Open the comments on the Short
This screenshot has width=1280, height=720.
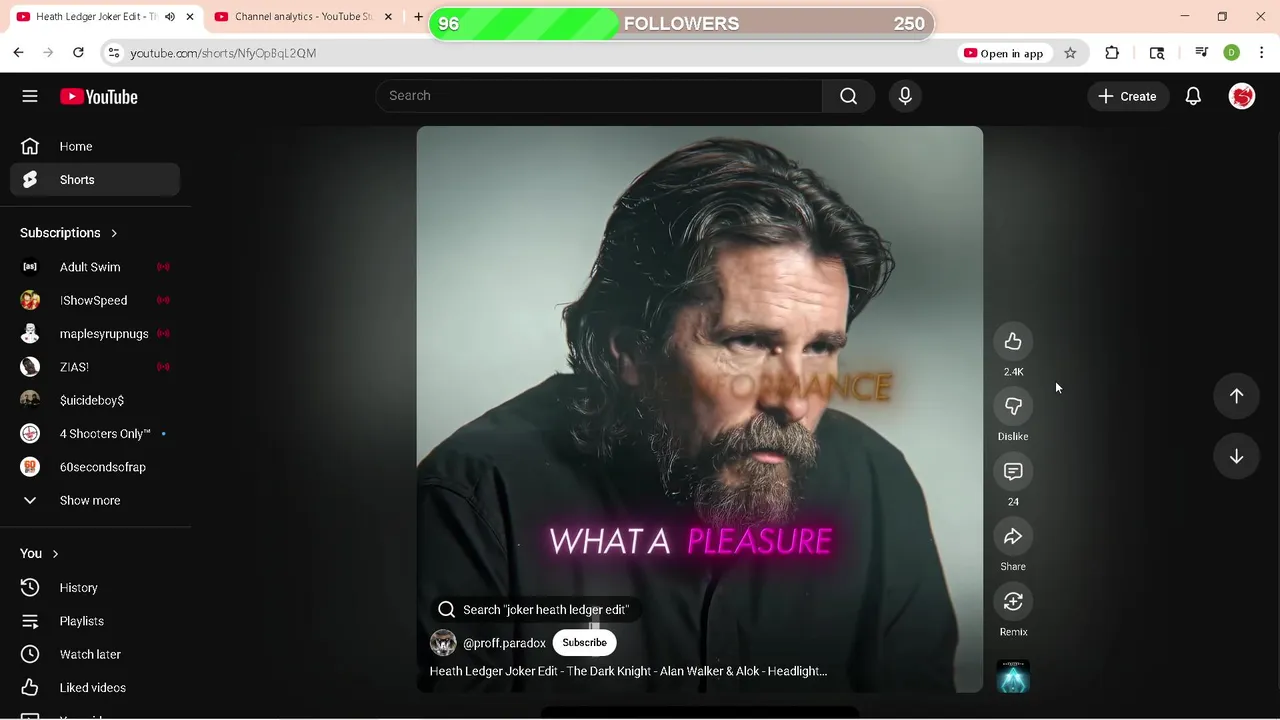coord(1013,472)
